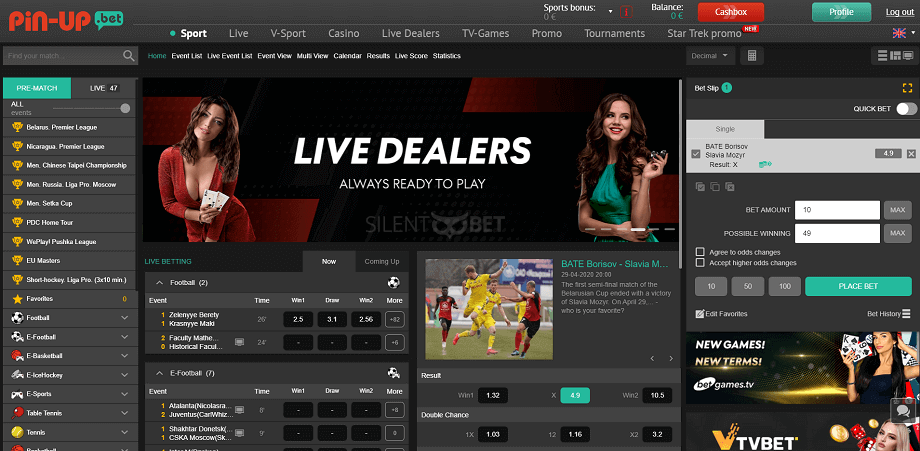Expand the Table Tennis category
920x451 pixels.
[124, 413]
